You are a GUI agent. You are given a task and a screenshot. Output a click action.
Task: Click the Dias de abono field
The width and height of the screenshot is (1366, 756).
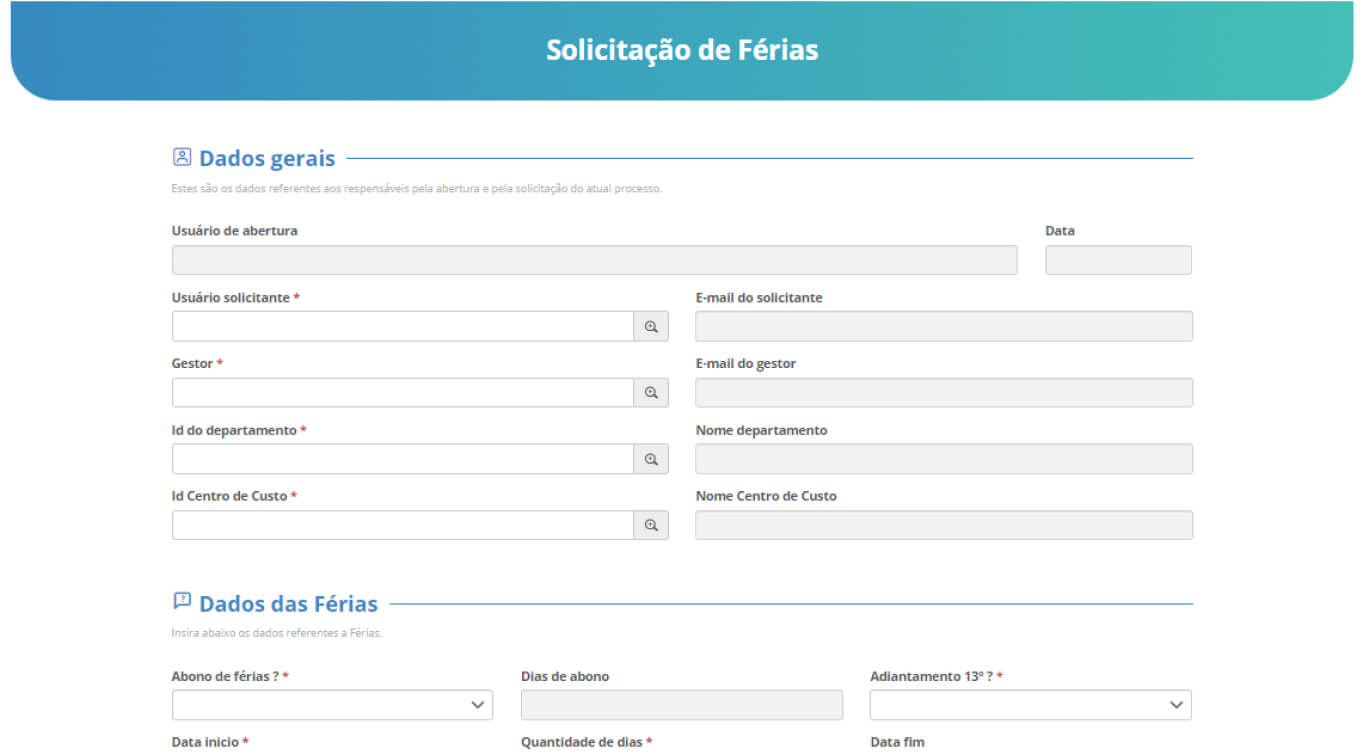point(681,705)
